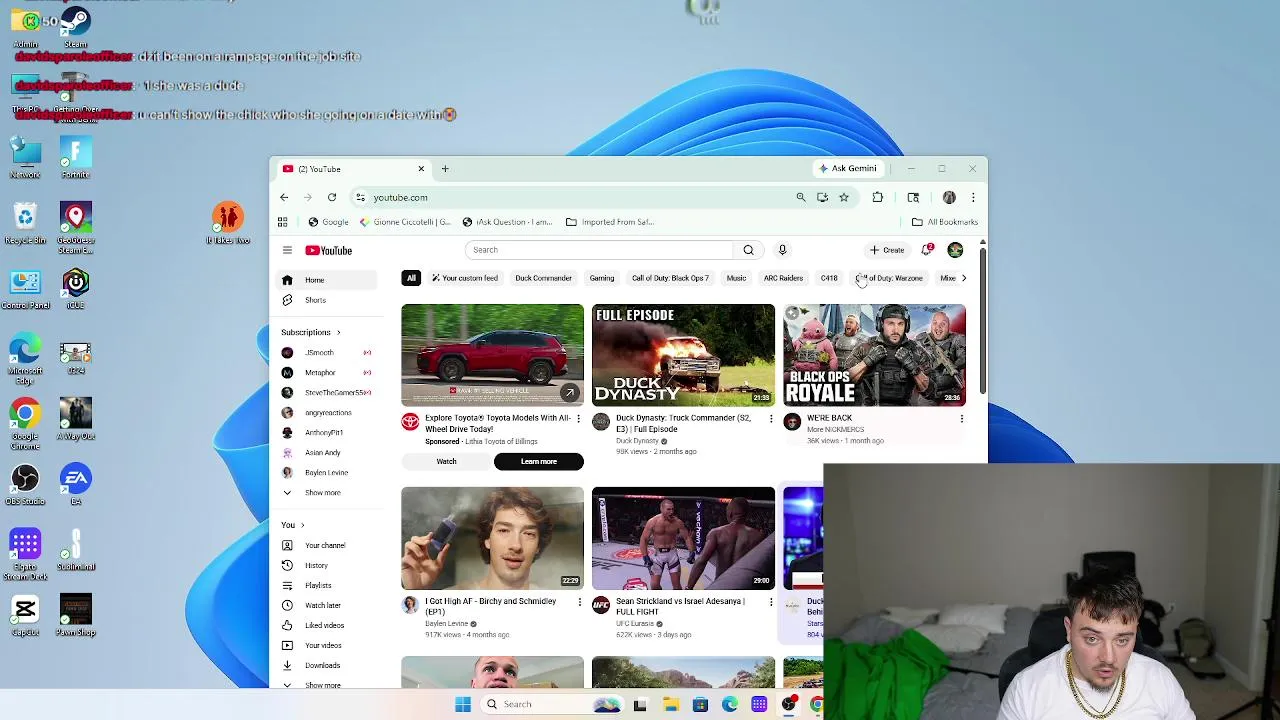Open History in sidebar
Screen dimensions: 1280x720
click(x=327, y=566)
